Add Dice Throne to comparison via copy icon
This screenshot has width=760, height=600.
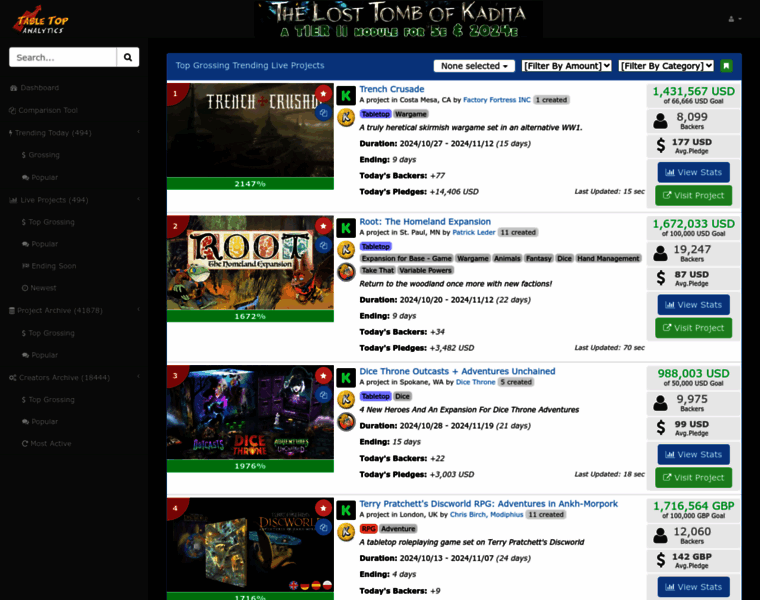323,395
